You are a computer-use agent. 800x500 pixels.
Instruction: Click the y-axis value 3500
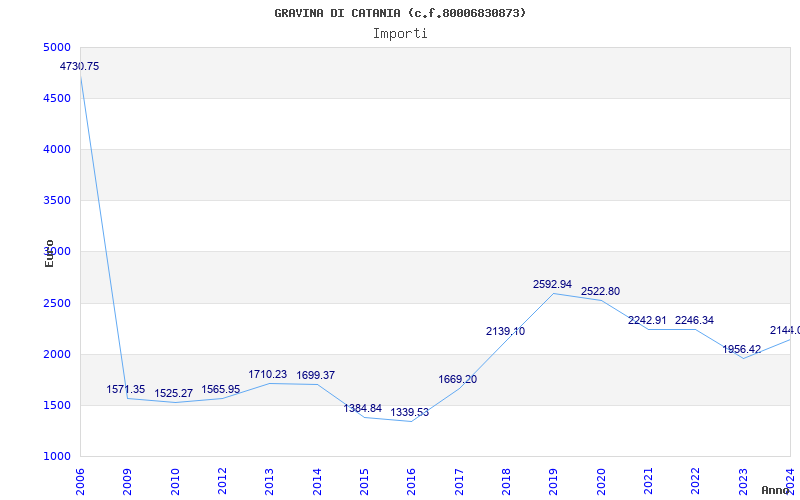point(57,201)
